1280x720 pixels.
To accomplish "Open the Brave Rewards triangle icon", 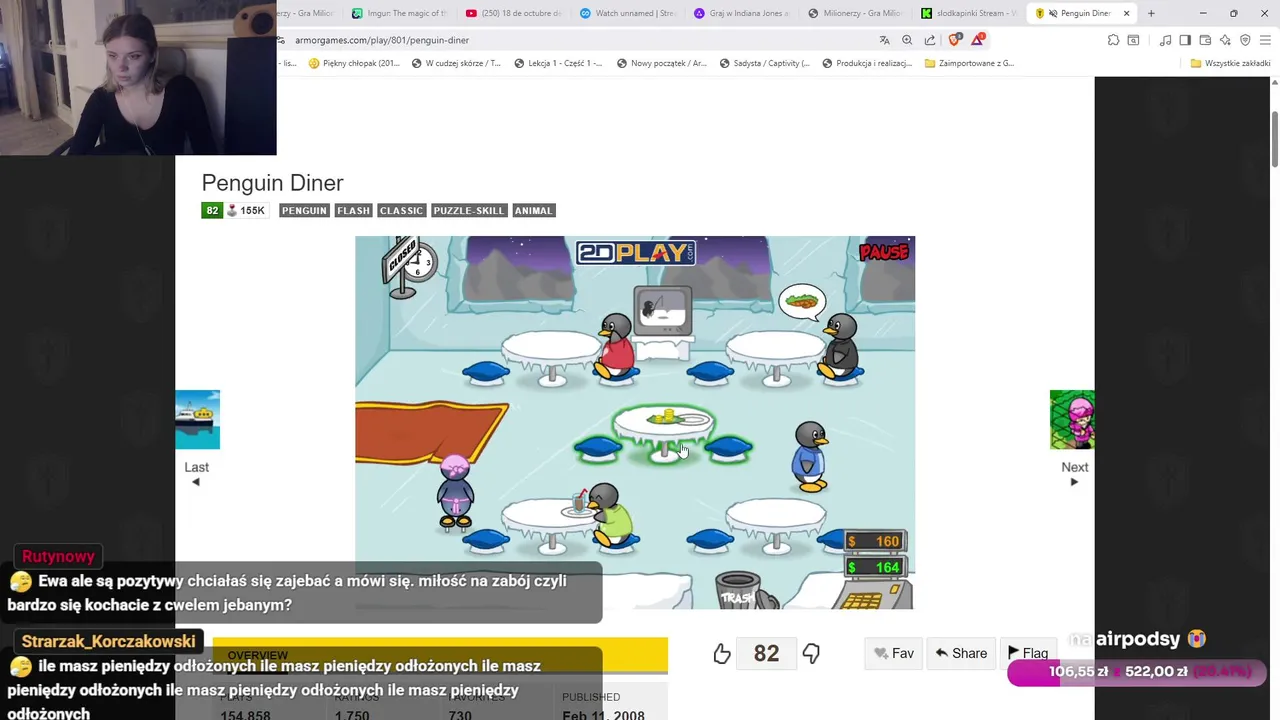I will (977, 40).
